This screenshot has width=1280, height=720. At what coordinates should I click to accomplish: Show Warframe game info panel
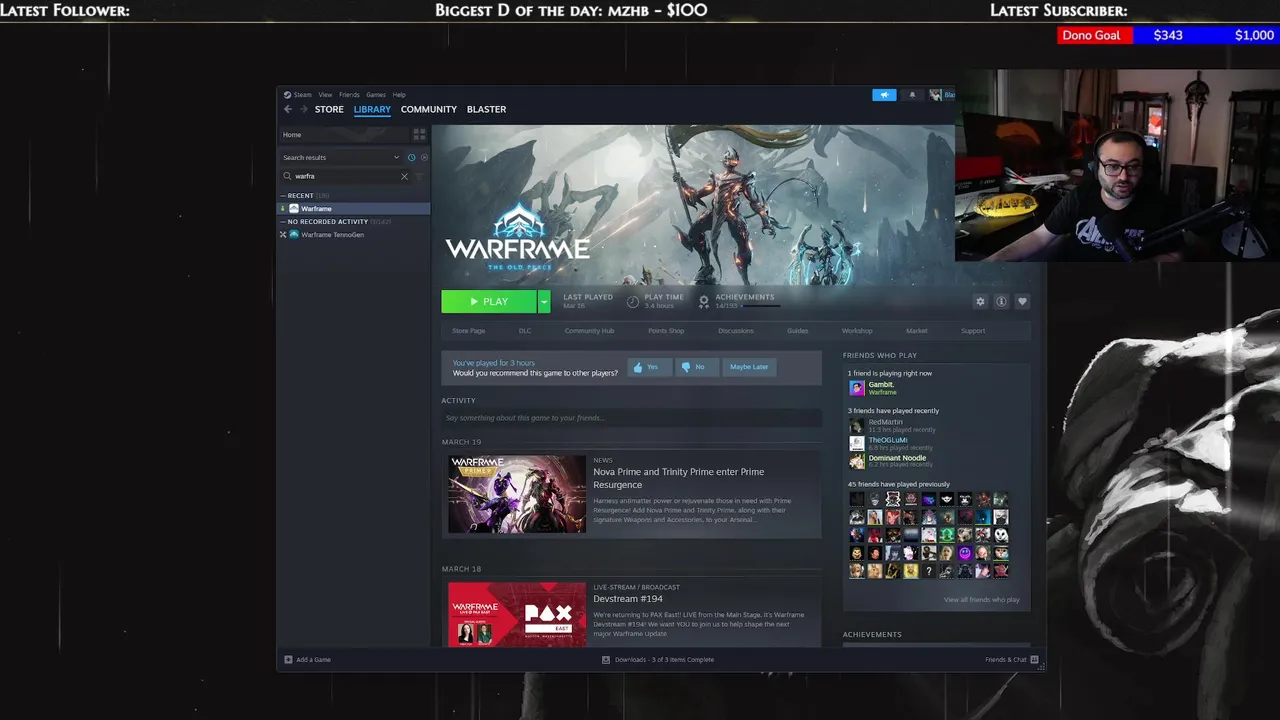(1001, 301)
